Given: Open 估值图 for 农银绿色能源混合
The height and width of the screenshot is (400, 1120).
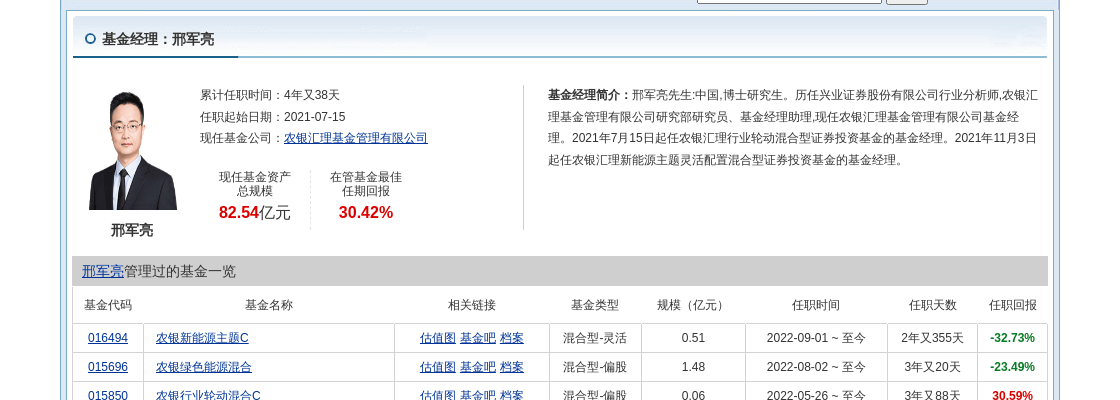Looking at the screenshot, I should (x=438, y=367).
